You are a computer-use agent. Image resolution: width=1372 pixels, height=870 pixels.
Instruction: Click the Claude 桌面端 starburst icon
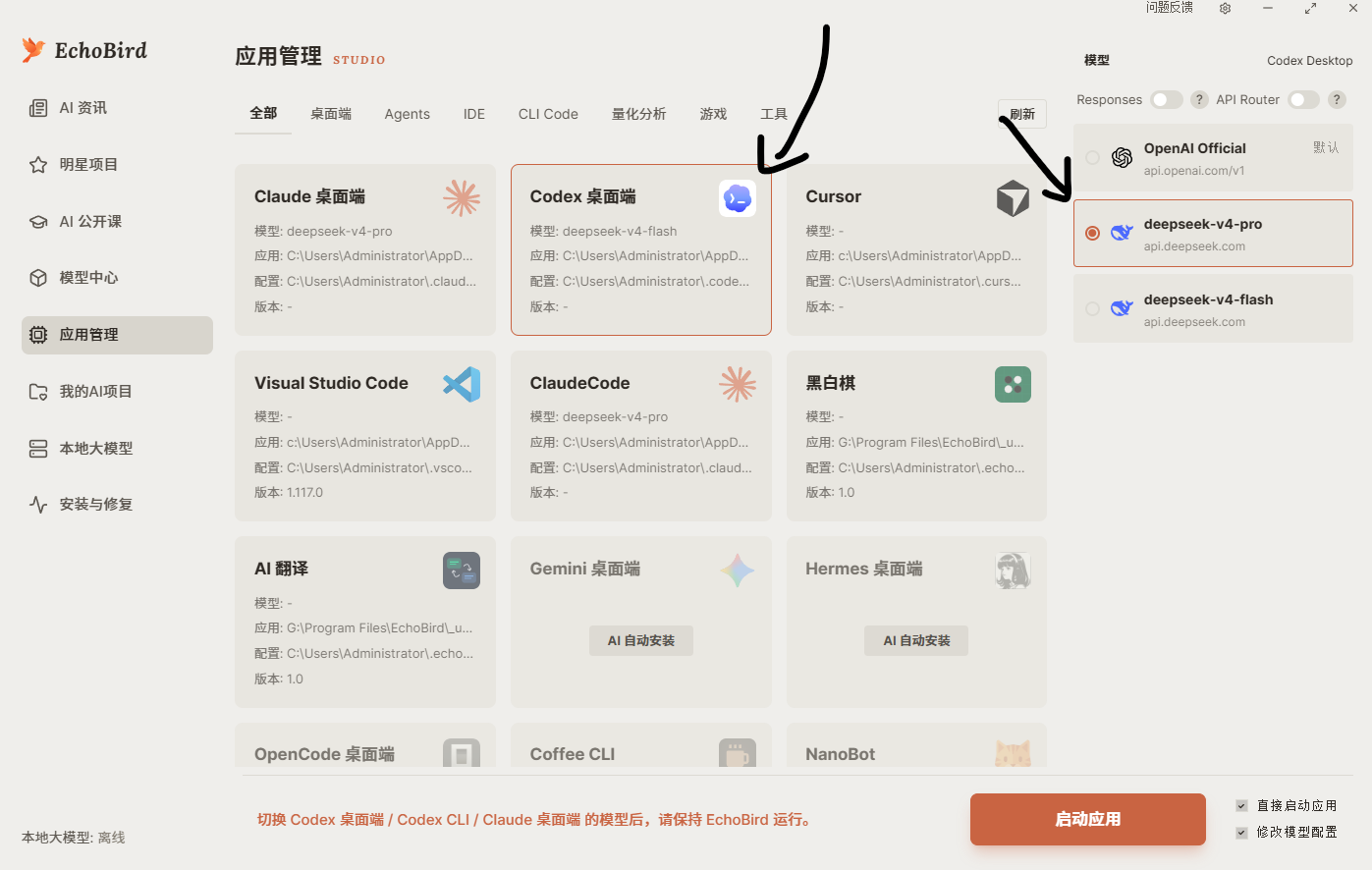462,198
